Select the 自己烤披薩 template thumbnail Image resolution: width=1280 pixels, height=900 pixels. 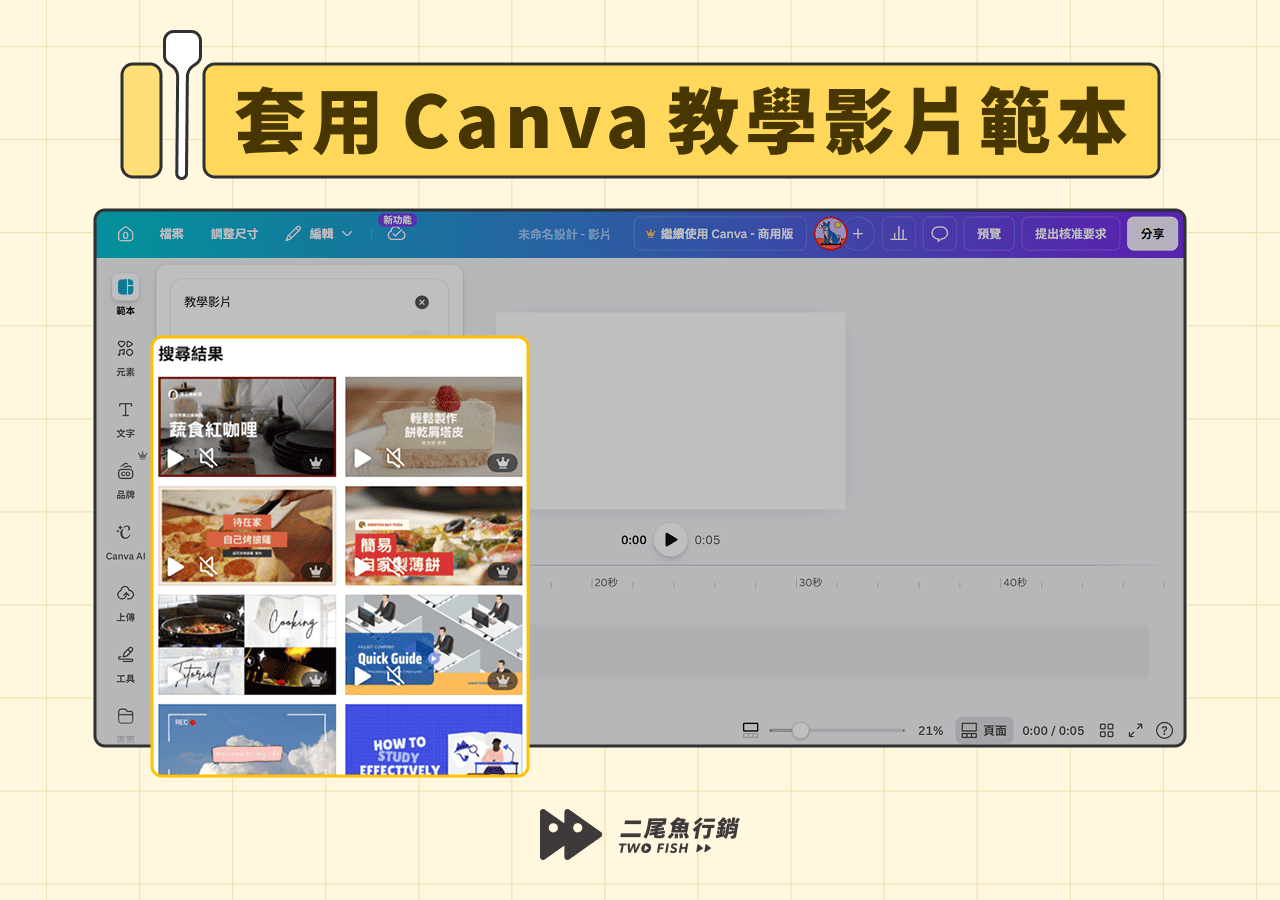[x=247, y=536]
